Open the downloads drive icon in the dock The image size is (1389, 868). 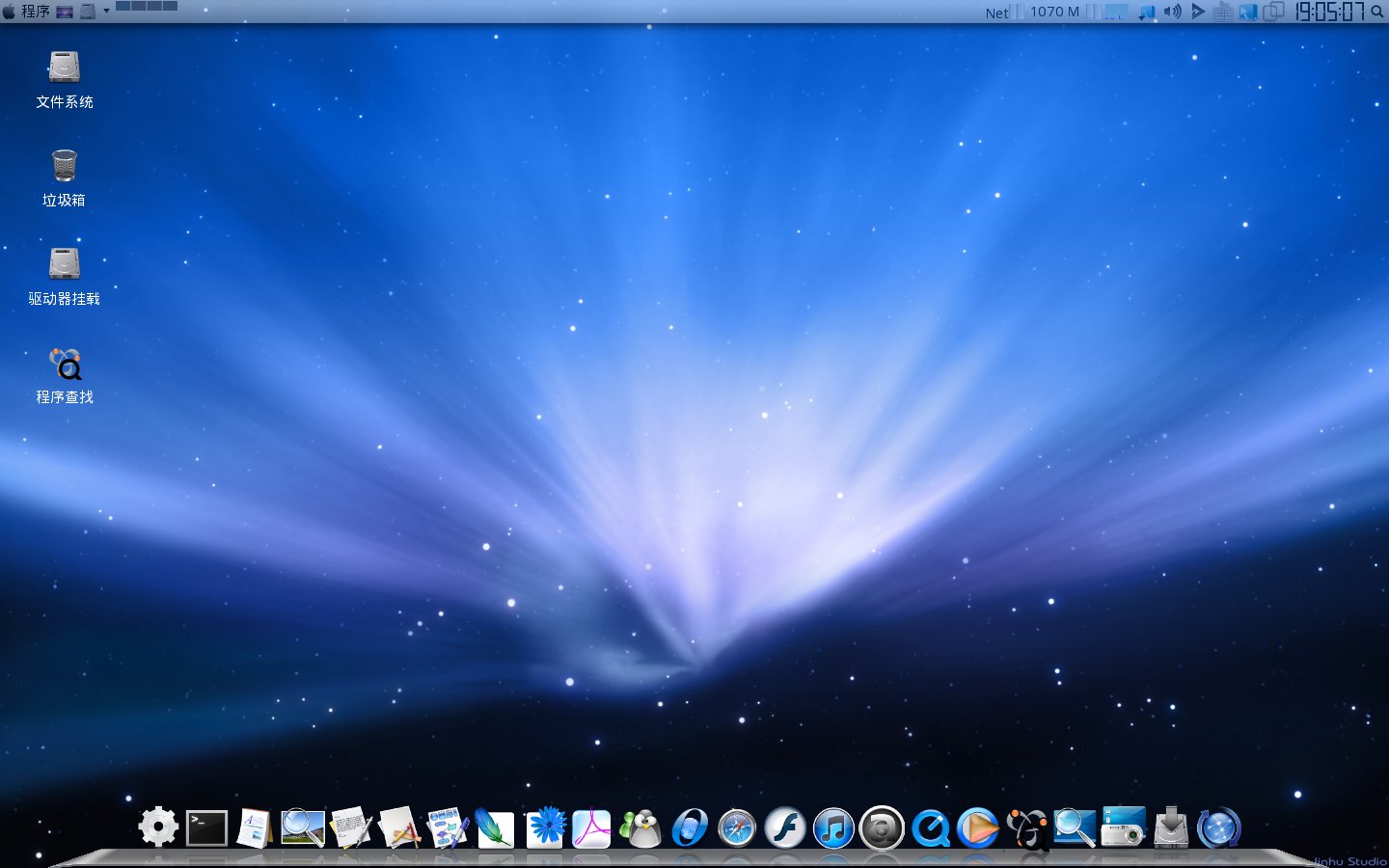[1171, 827]
